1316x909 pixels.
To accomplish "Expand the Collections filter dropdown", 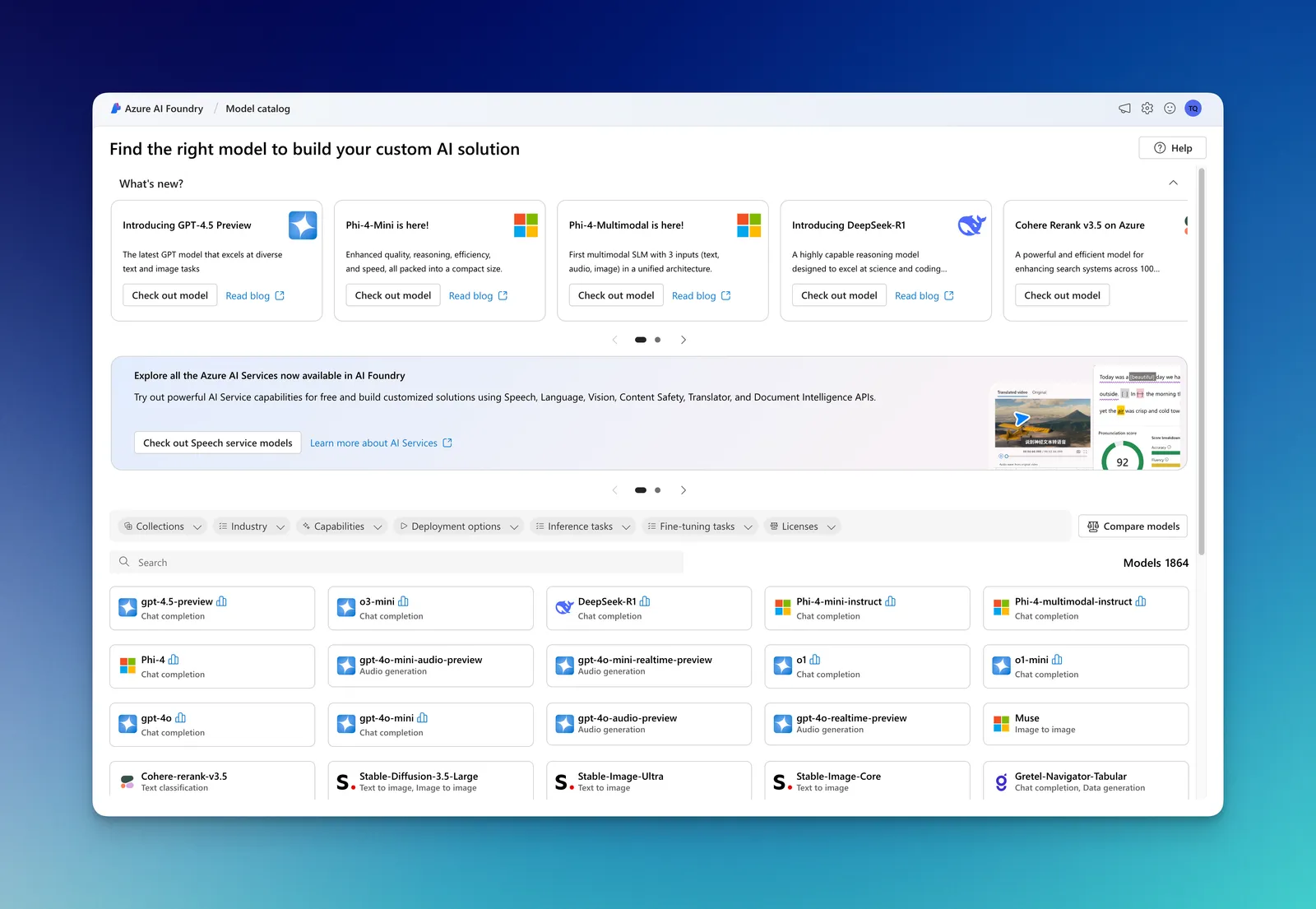I will 162,526.
